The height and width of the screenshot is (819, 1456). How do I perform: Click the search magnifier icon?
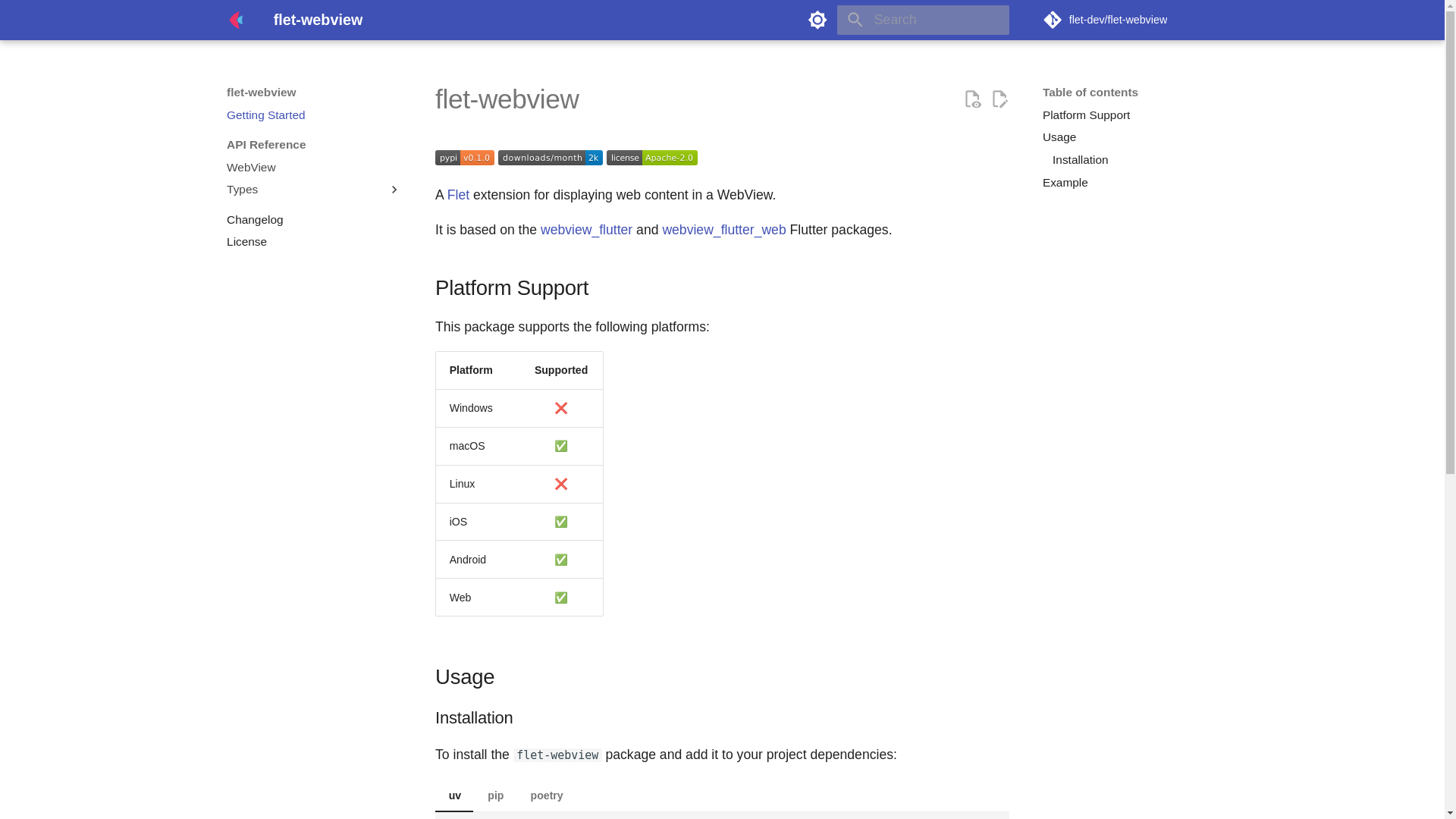[x=855, y=20]
